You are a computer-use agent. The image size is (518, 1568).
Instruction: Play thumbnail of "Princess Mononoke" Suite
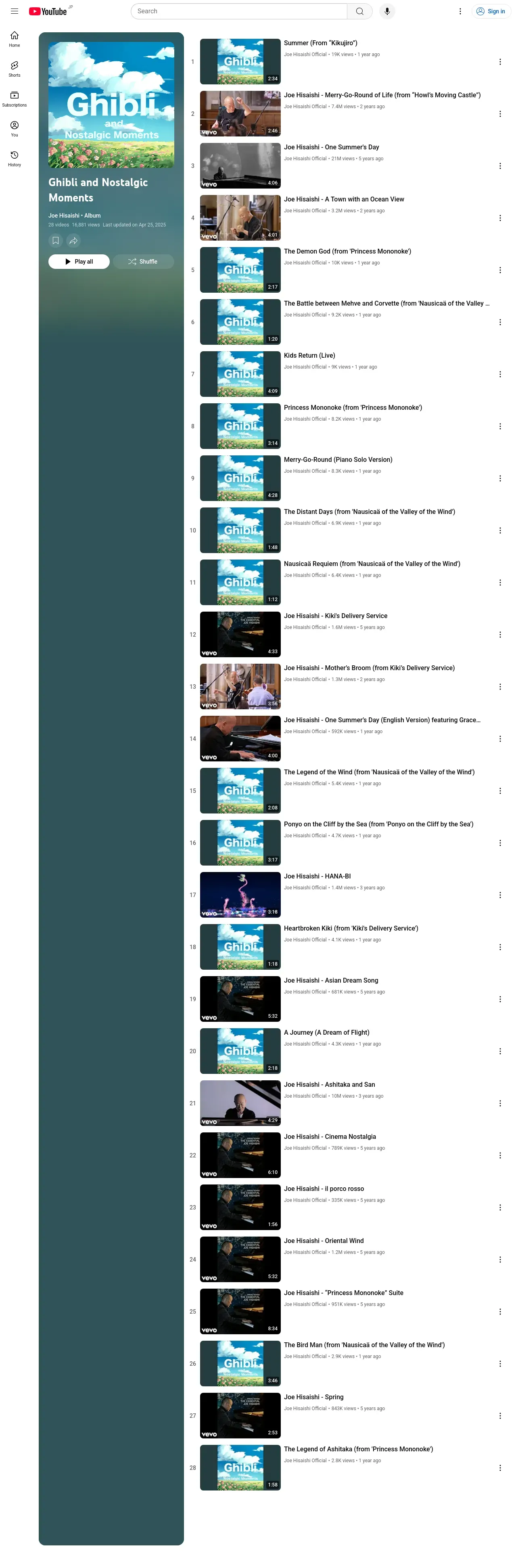click(x=240, y=1311)
